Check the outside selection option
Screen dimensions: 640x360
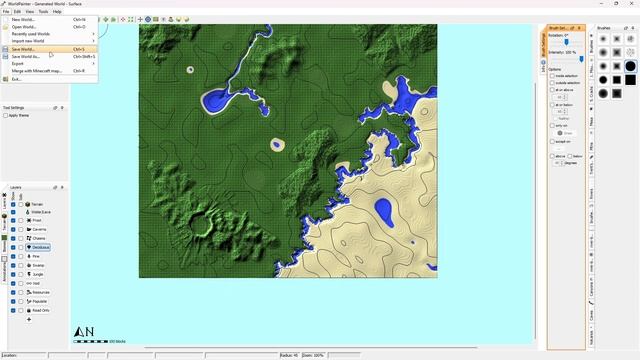tap(552, 83)
